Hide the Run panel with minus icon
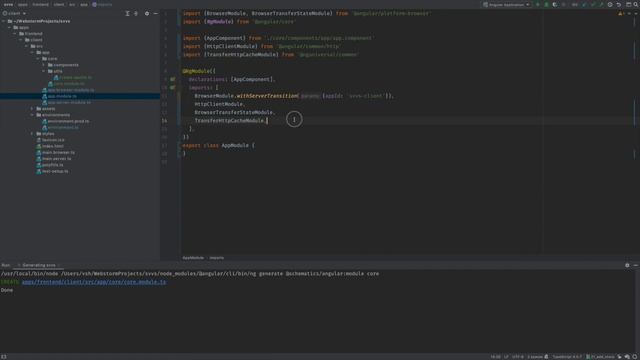Screen dimensions: 640x360 pos(636,265)
